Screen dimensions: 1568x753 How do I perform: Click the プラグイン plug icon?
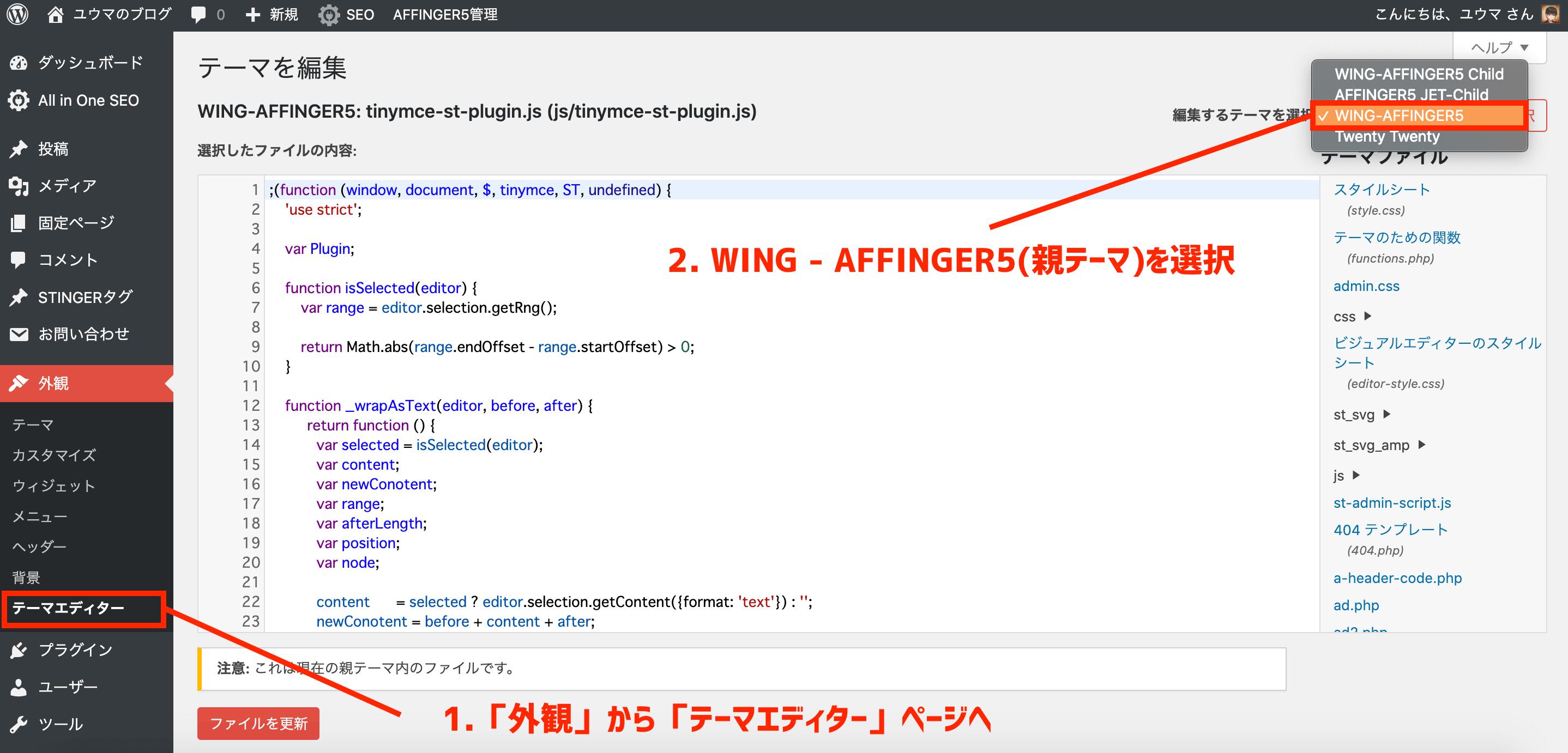click(x=18, y=650)
